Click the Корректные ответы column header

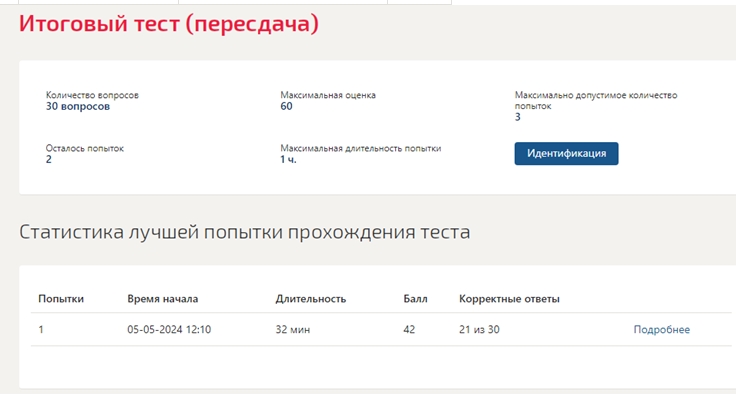click(x=509, y=299)
